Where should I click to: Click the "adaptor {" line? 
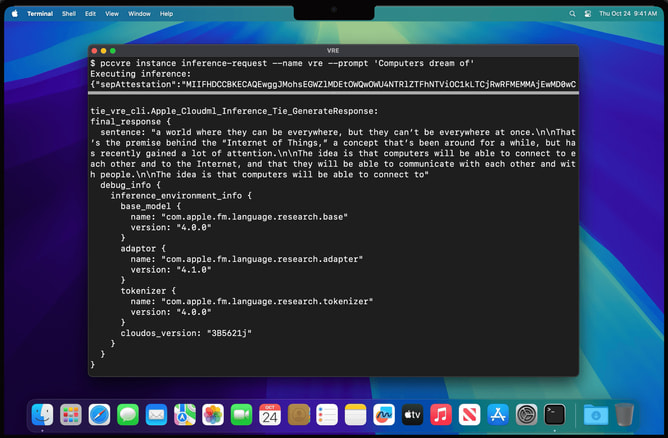click(143, 248)
